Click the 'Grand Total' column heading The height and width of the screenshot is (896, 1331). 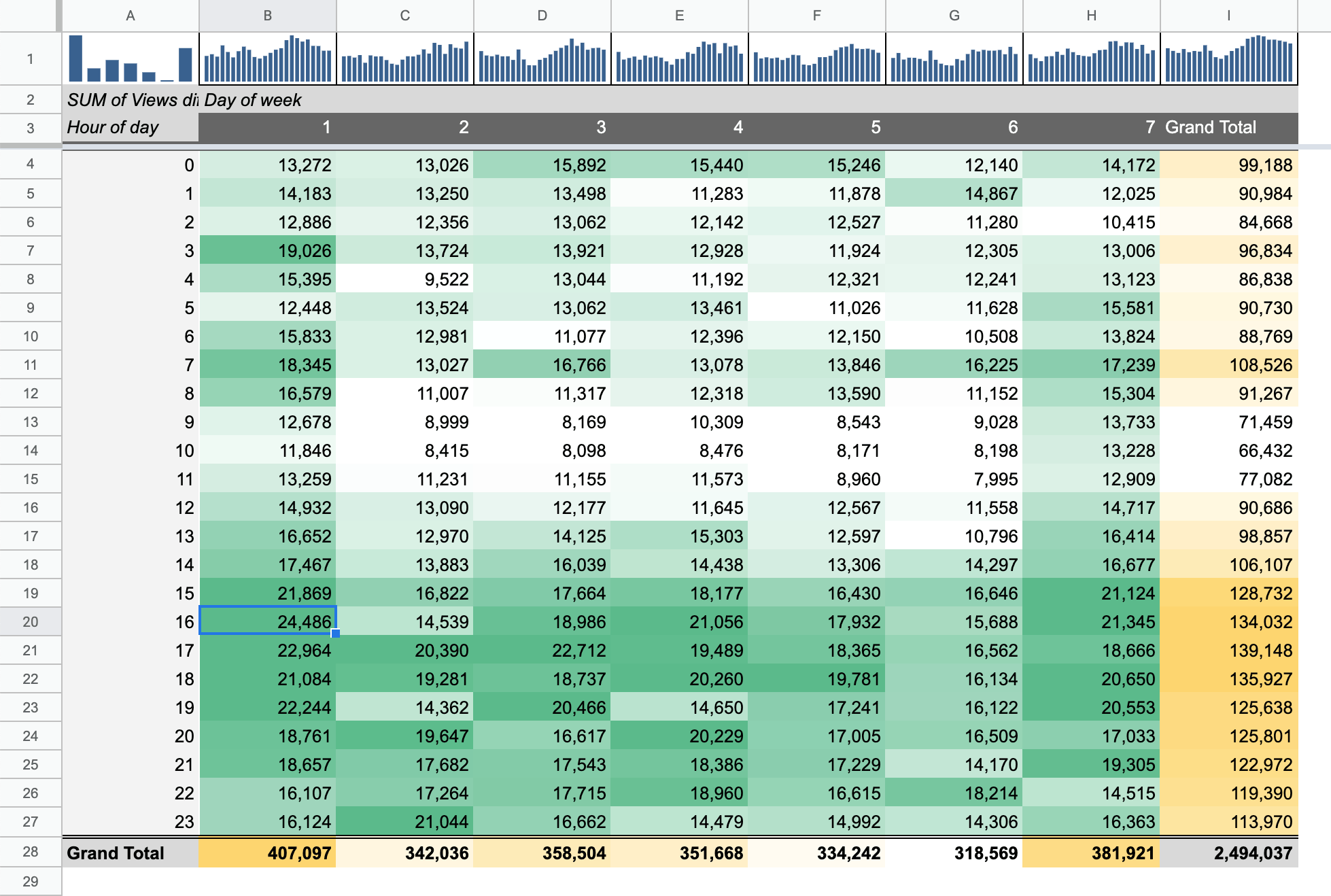1229,127
